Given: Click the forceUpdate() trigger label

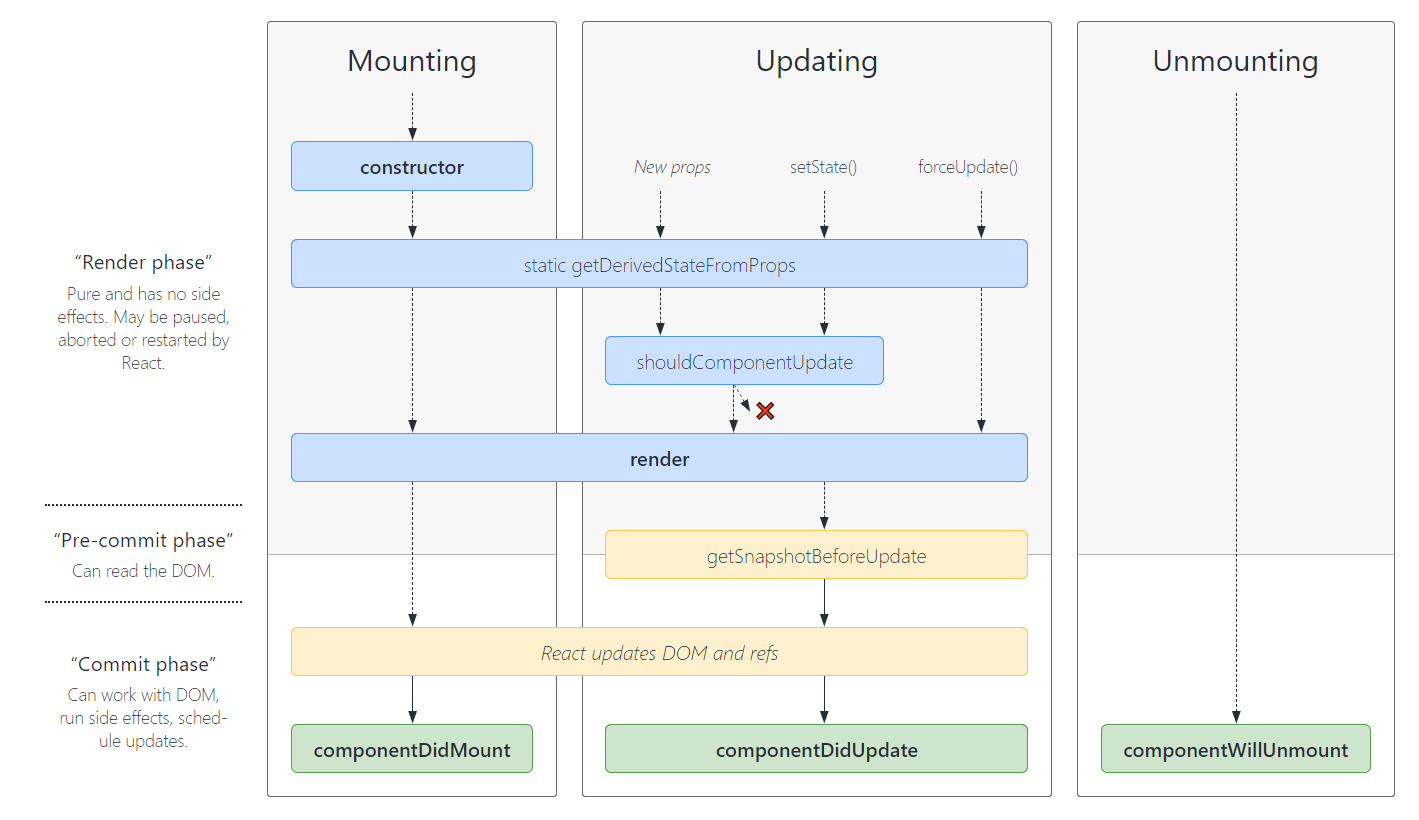Looking at the screenshot, I should click(968, 167).
